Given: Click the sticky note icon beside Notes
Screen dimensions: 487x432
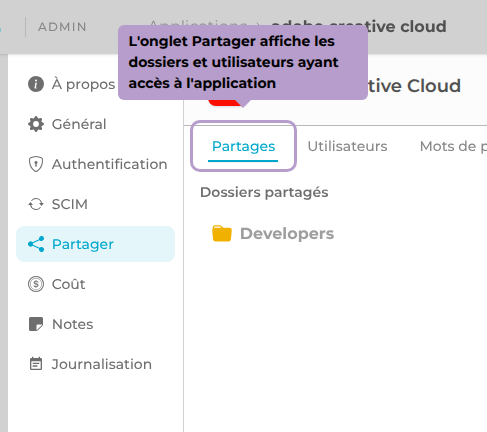Looking at the screenshot, I should [x=36, y=324].
